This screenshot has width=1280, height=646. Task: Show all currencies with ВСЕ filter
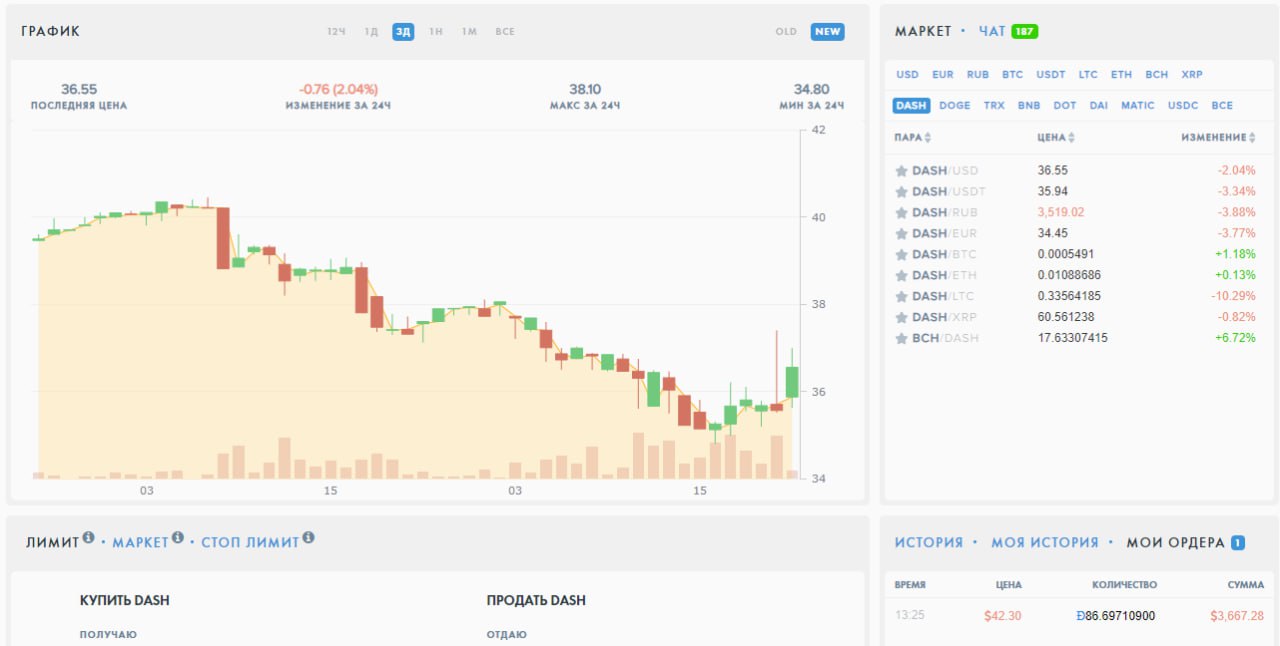[1222, 105]
